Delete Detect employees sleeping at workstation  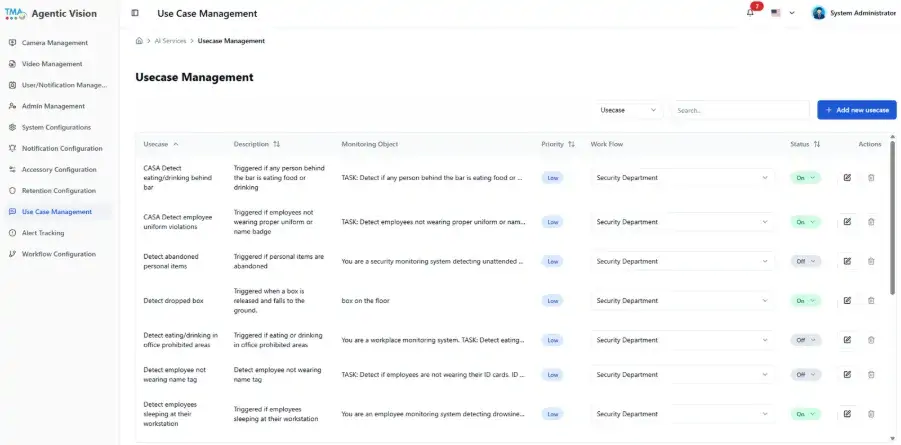coord(871,413)
